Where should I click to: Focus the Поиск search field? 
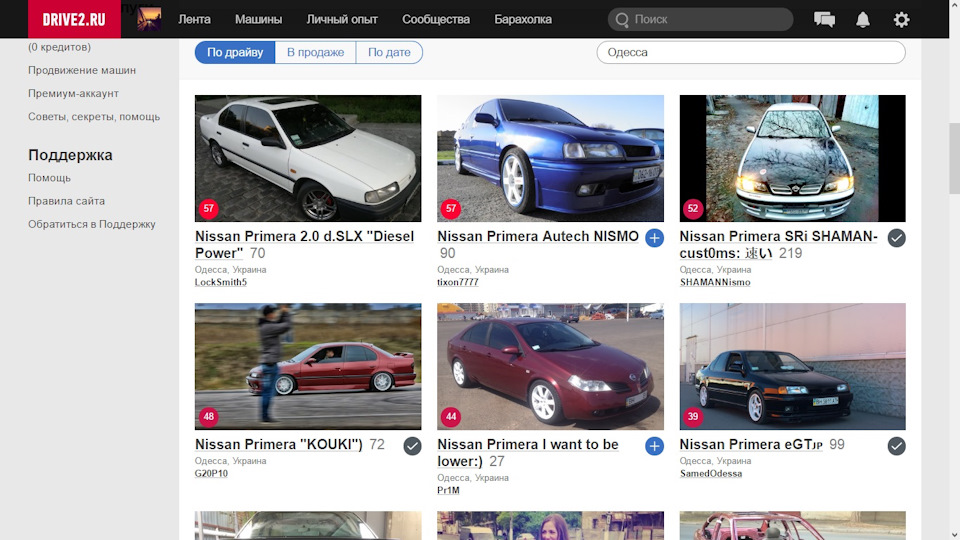point(700,20)
